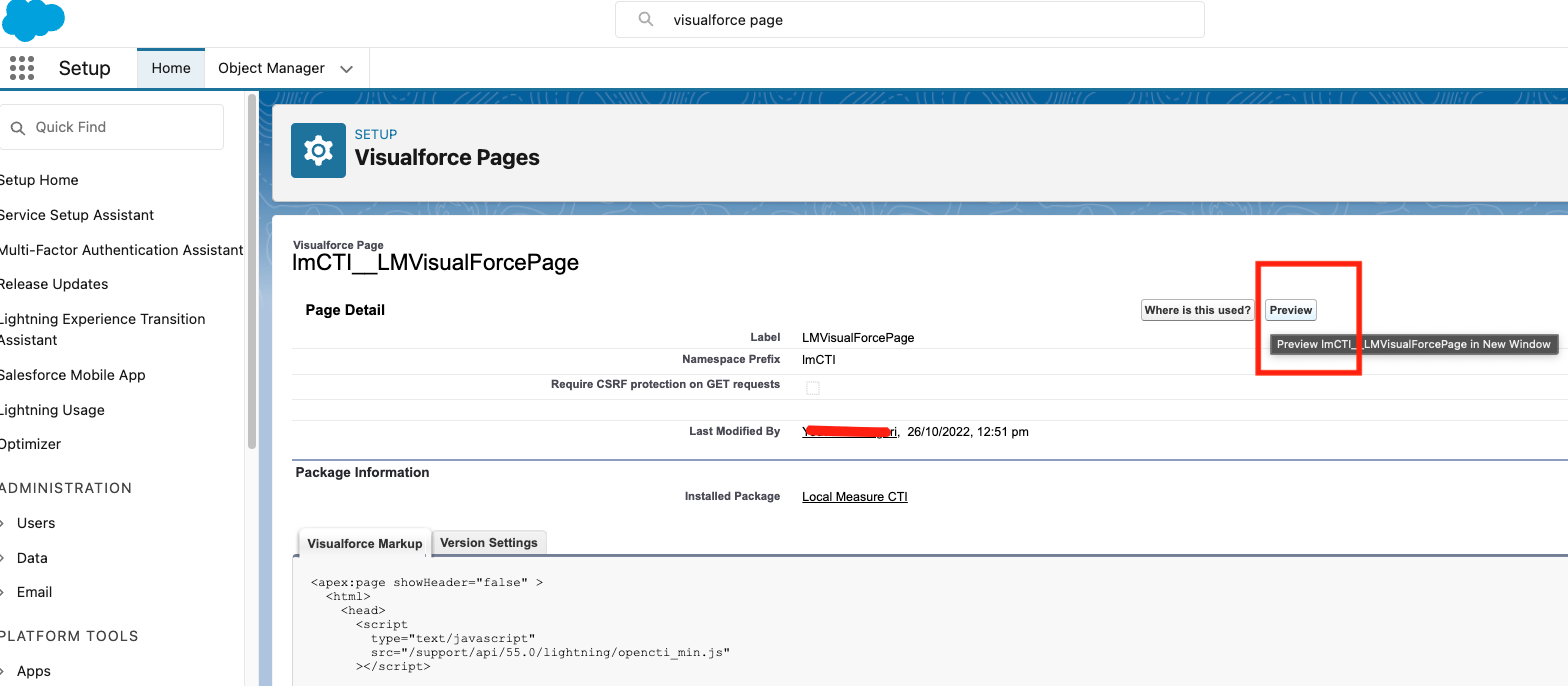Go to the Home tab
The image size is (1568, 686).
pyautogui.click(x=171, y=68)
